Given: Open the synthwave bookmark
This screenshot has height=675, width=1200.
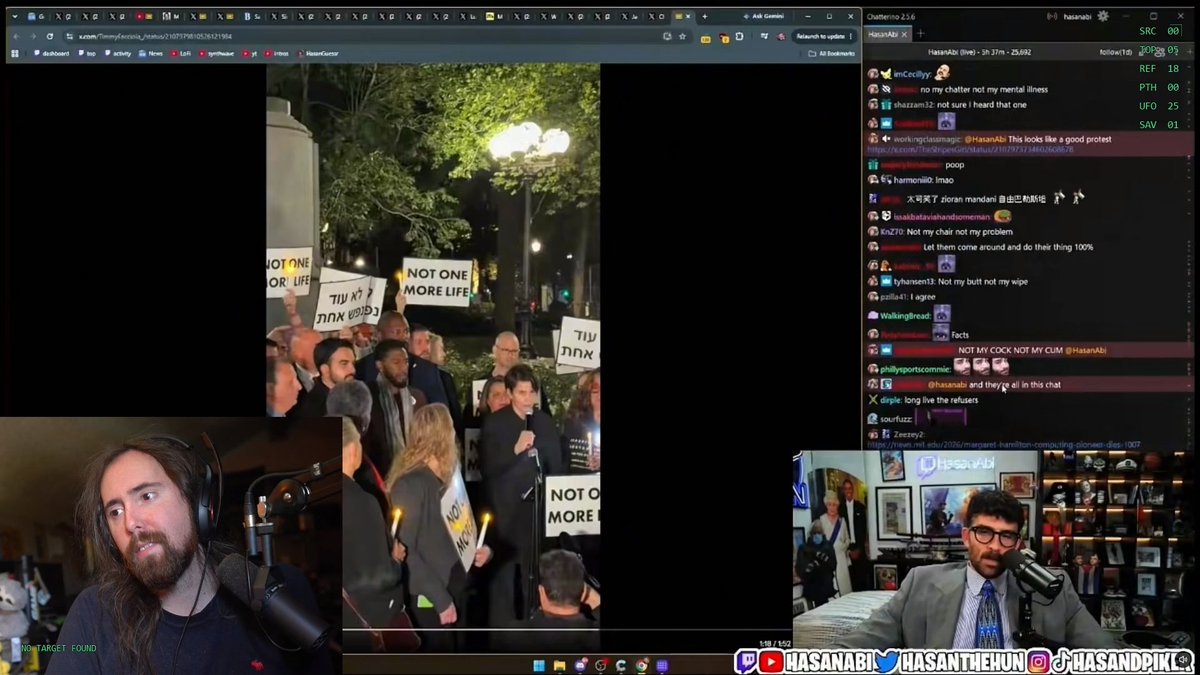Looking at the screenshot, I should point(216,53).
